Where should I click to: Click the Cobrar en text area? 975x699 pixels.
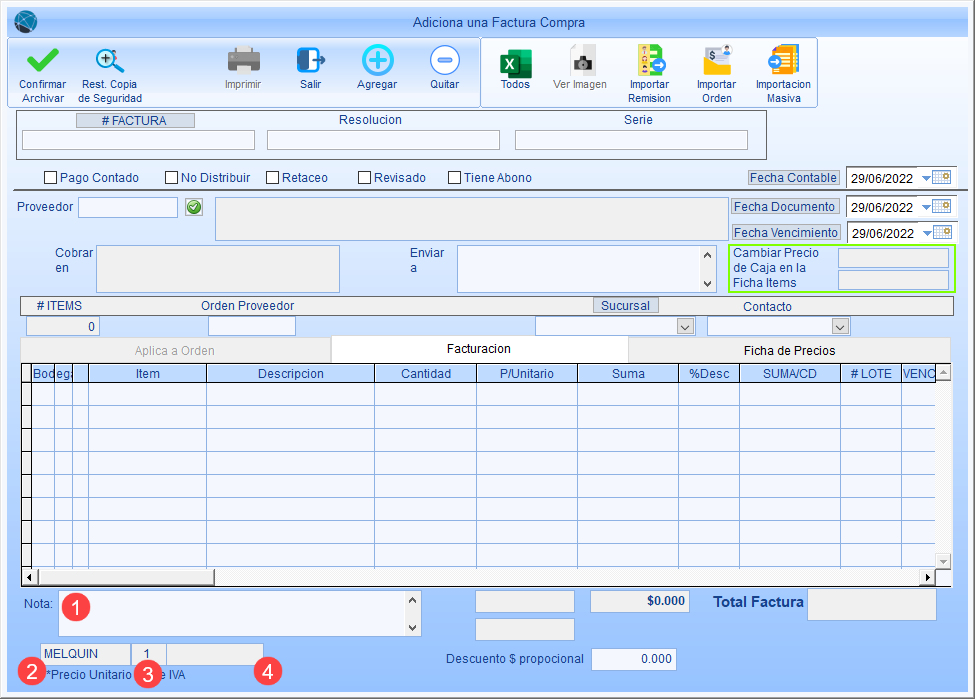(218, 269)
